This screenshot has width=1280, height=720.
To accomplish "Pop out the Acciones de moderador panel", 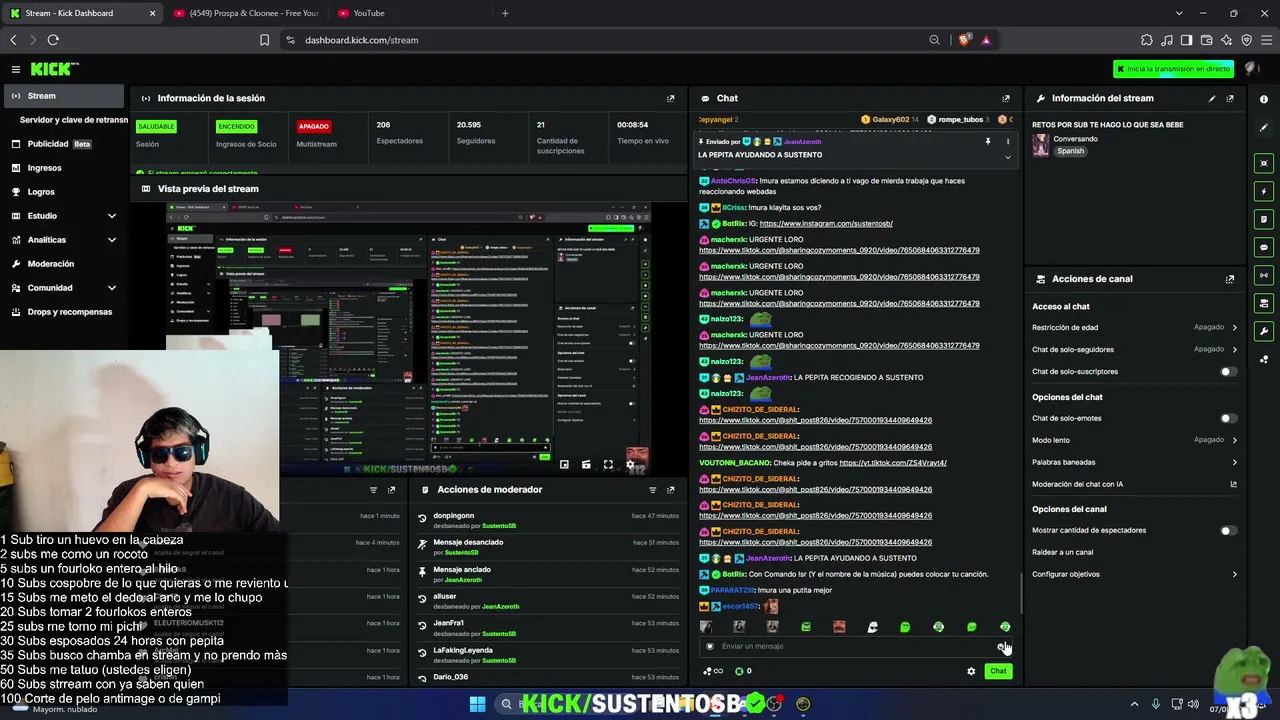I will click(x=670, y=490).
